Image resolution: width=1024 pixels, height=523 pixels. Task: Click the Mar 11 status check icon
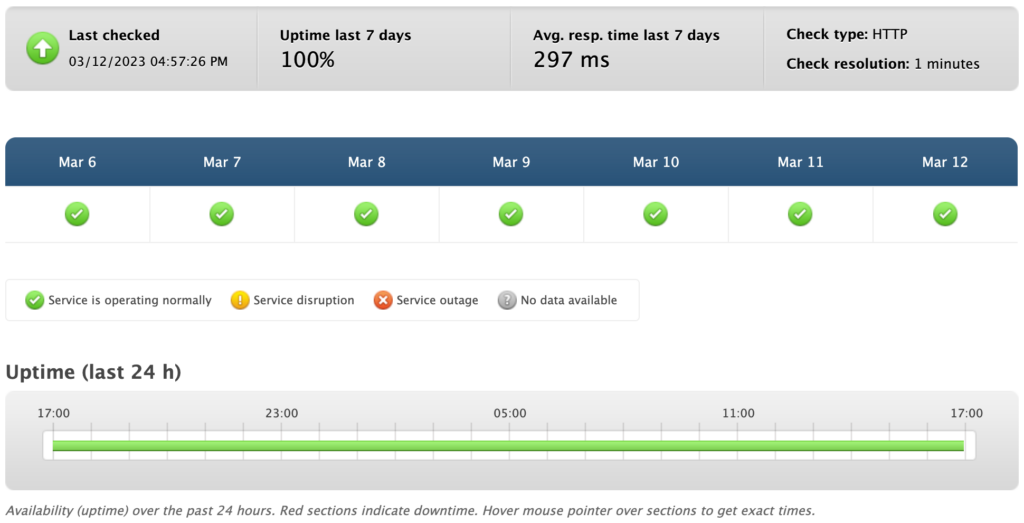pos(800,214)
